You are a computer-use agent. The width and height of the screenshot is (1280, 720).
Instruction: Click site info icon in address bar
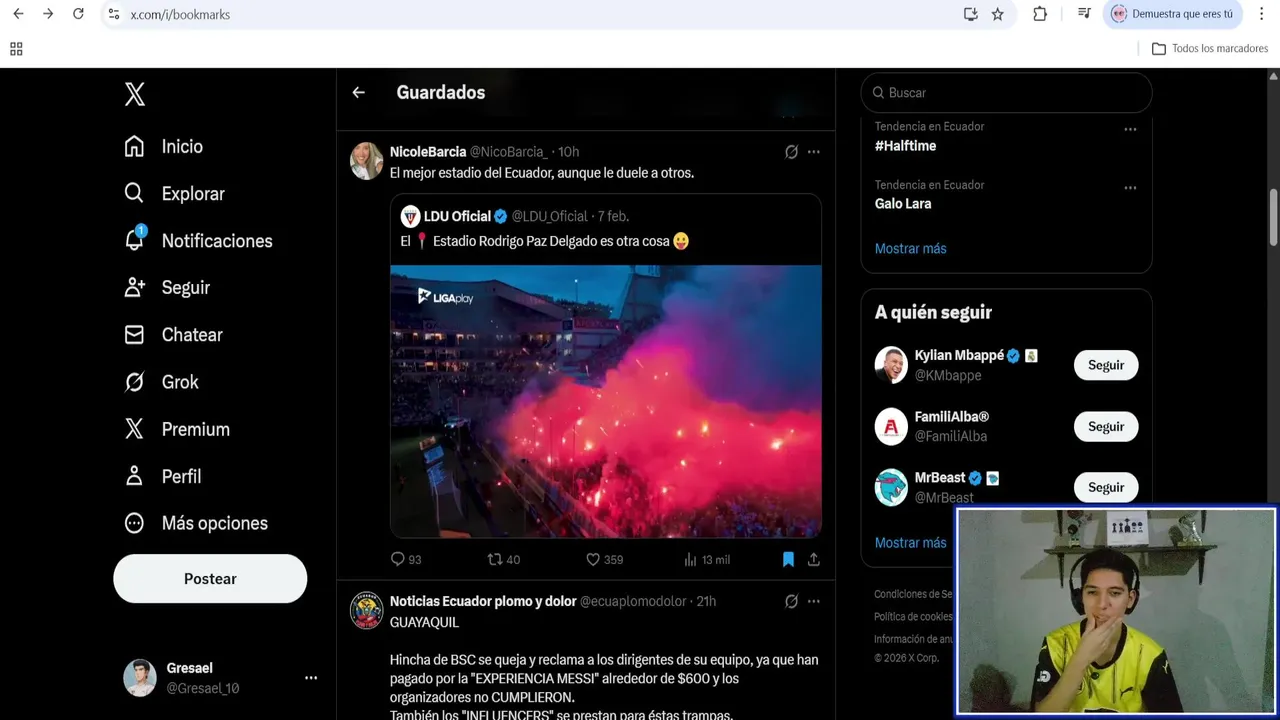pos(113,14)
